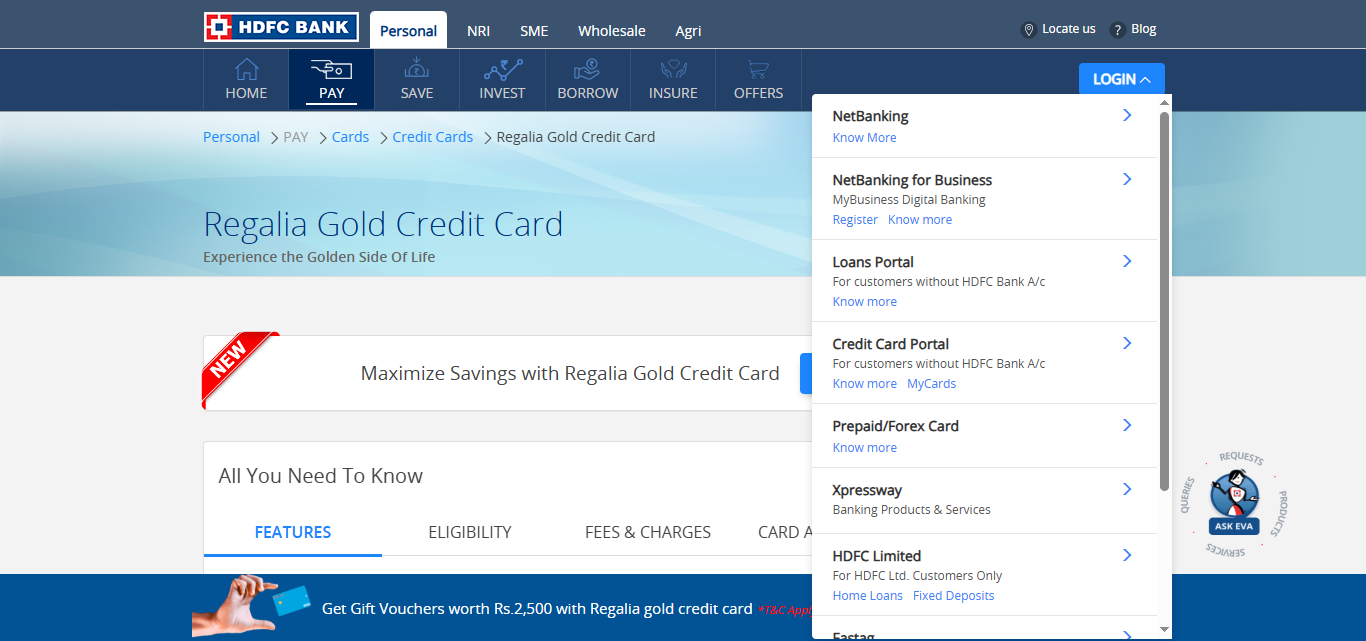Select the FEES & CHARGES tab
The height and width of the screenshot is (641, 1366).
[x=648, y=532]
